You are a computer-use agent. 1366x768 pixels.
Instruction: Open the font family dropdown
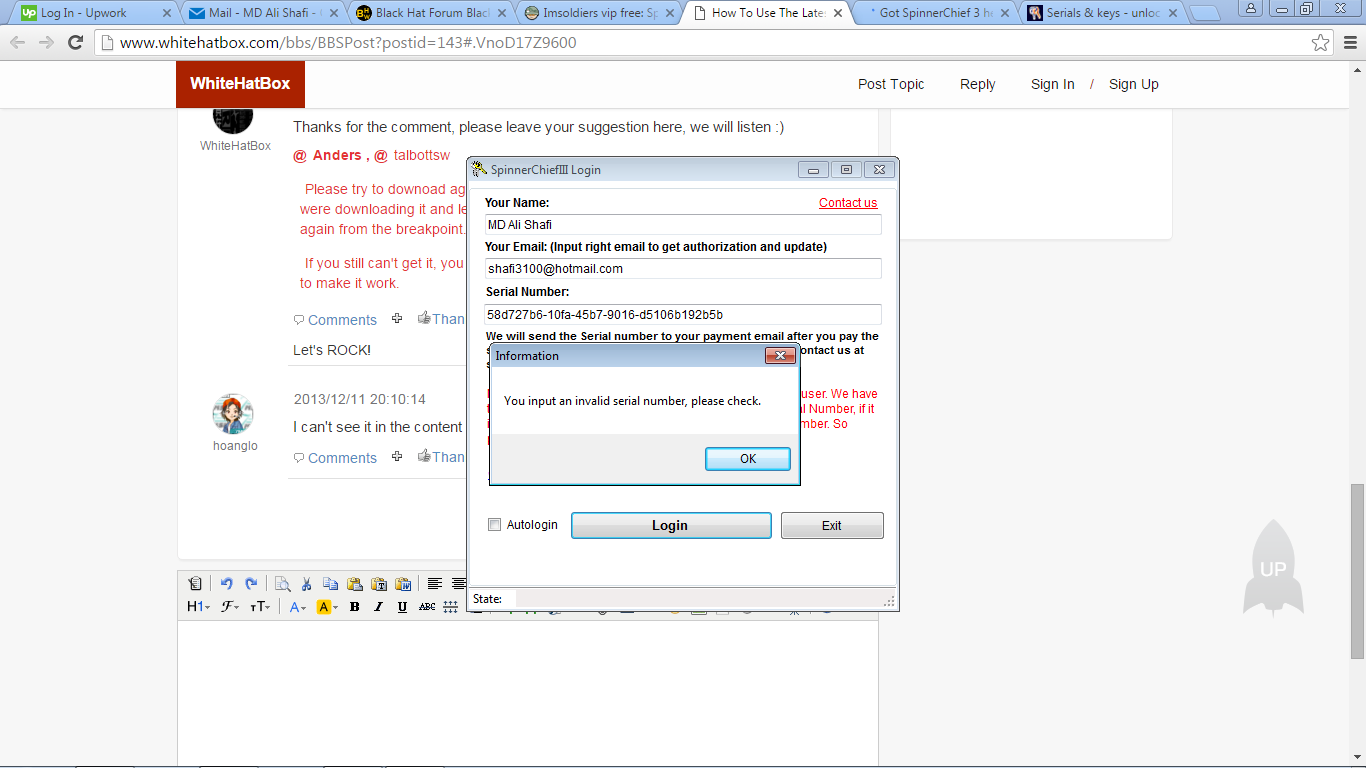[x=230, y=607]
